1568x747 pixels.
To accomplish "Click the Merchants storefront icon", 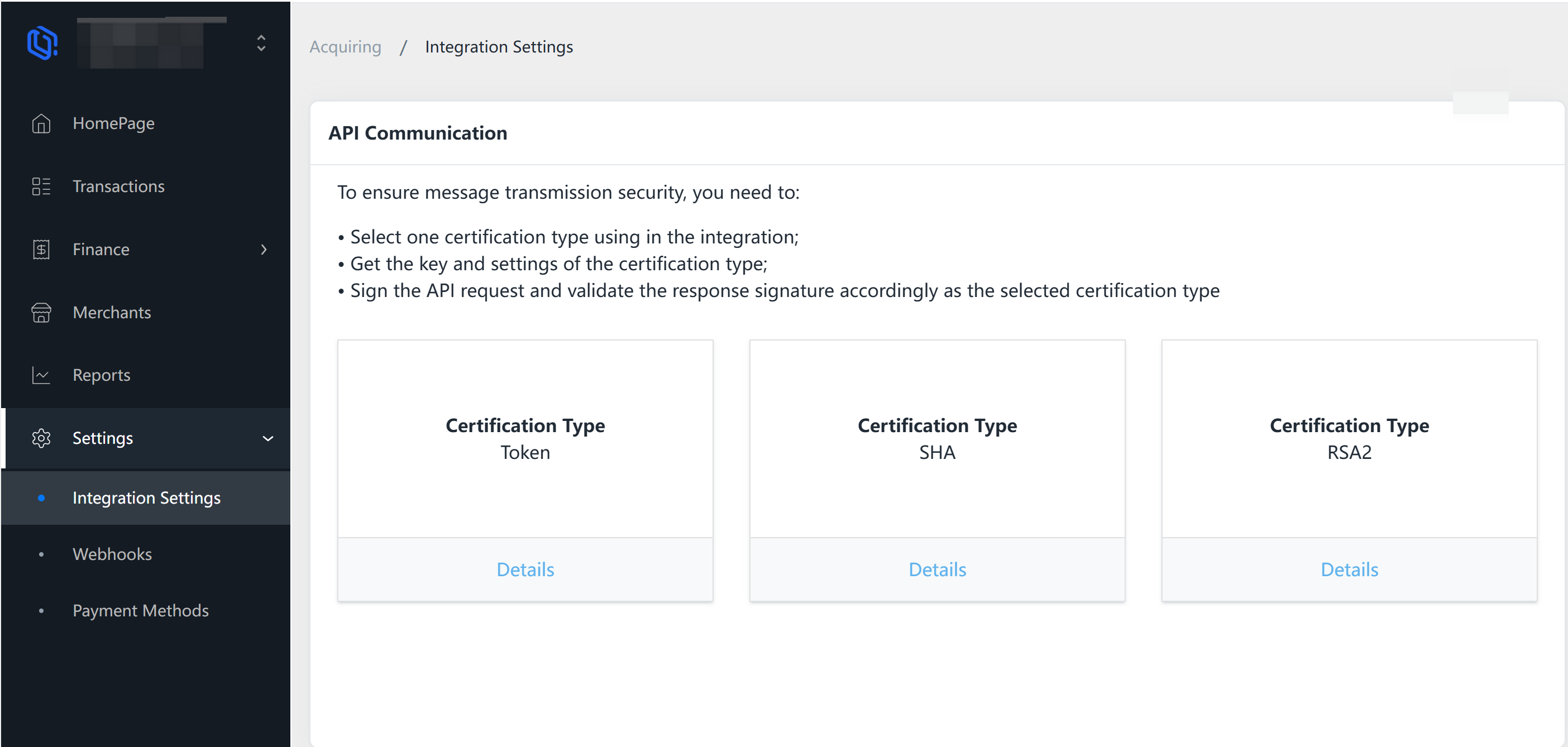I will click(41, 312).
